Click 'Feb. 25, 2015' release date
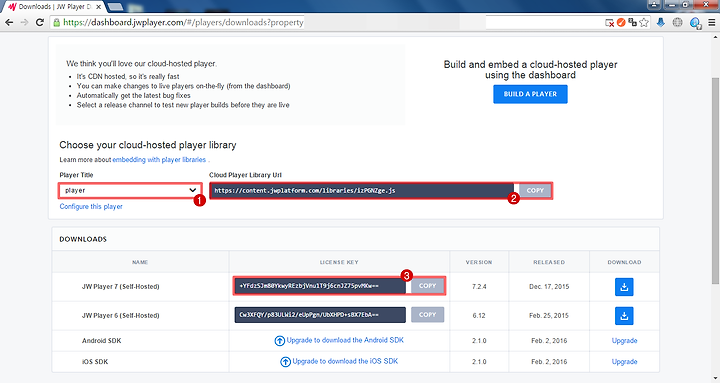 [549, 315]
